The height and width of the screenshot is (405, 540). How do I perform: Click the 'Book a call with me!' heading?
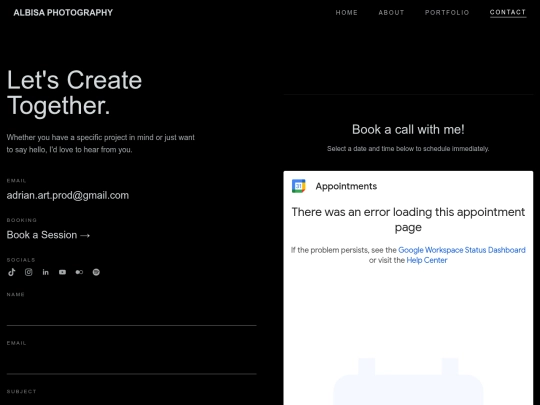pyautogui.click(x=408, y=129)
